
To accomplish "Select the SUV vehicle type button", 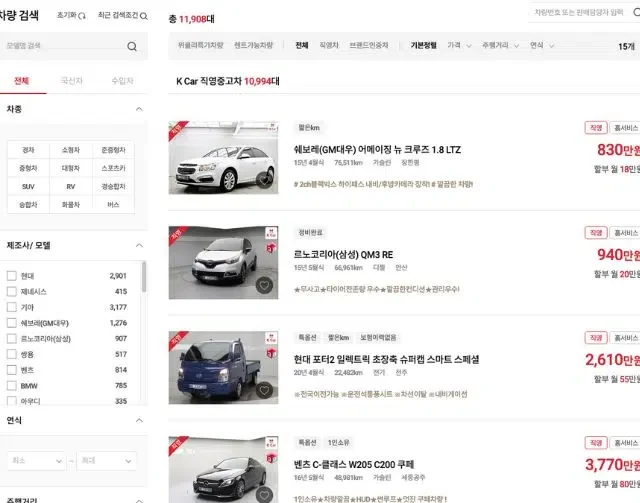I will (28, 186).
